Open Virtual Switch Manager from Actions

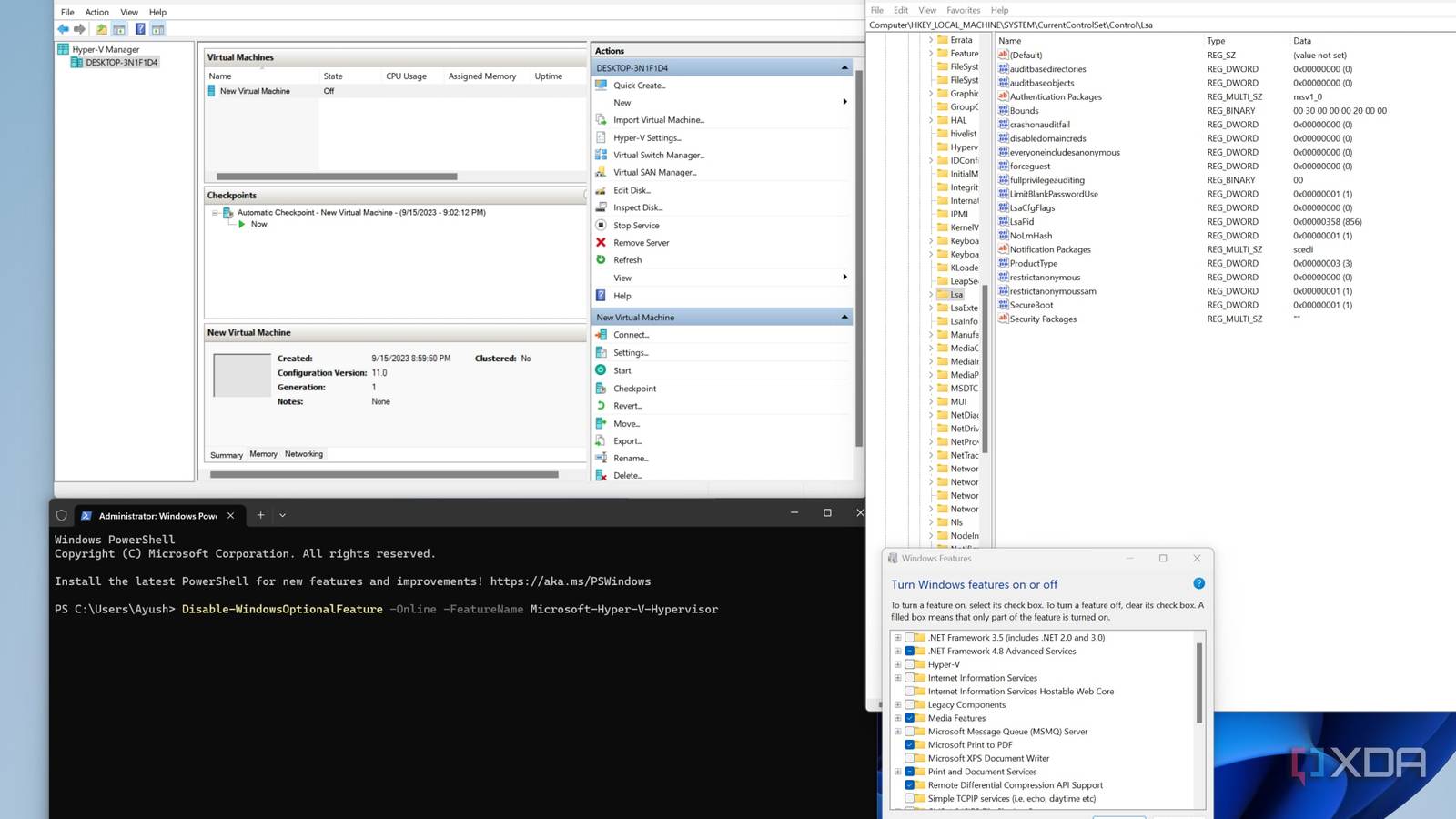[658, 156]
